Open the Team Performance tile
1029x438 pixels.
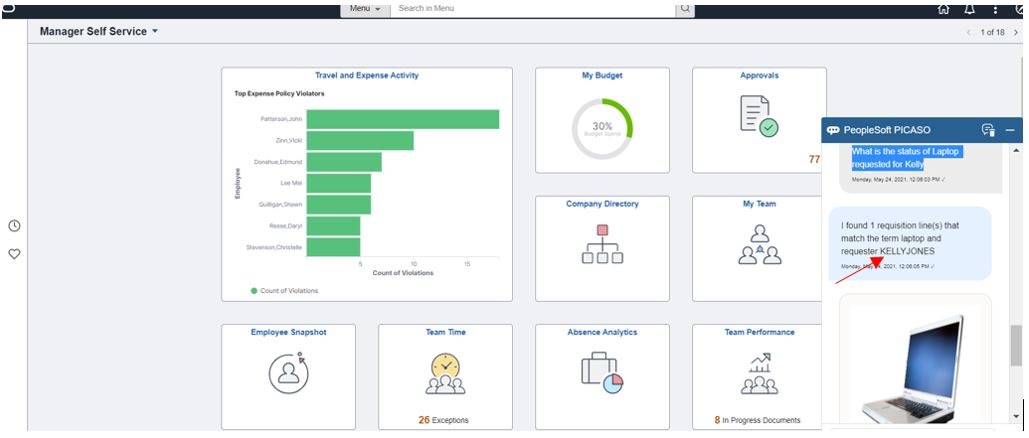click(x=759, y=377)
